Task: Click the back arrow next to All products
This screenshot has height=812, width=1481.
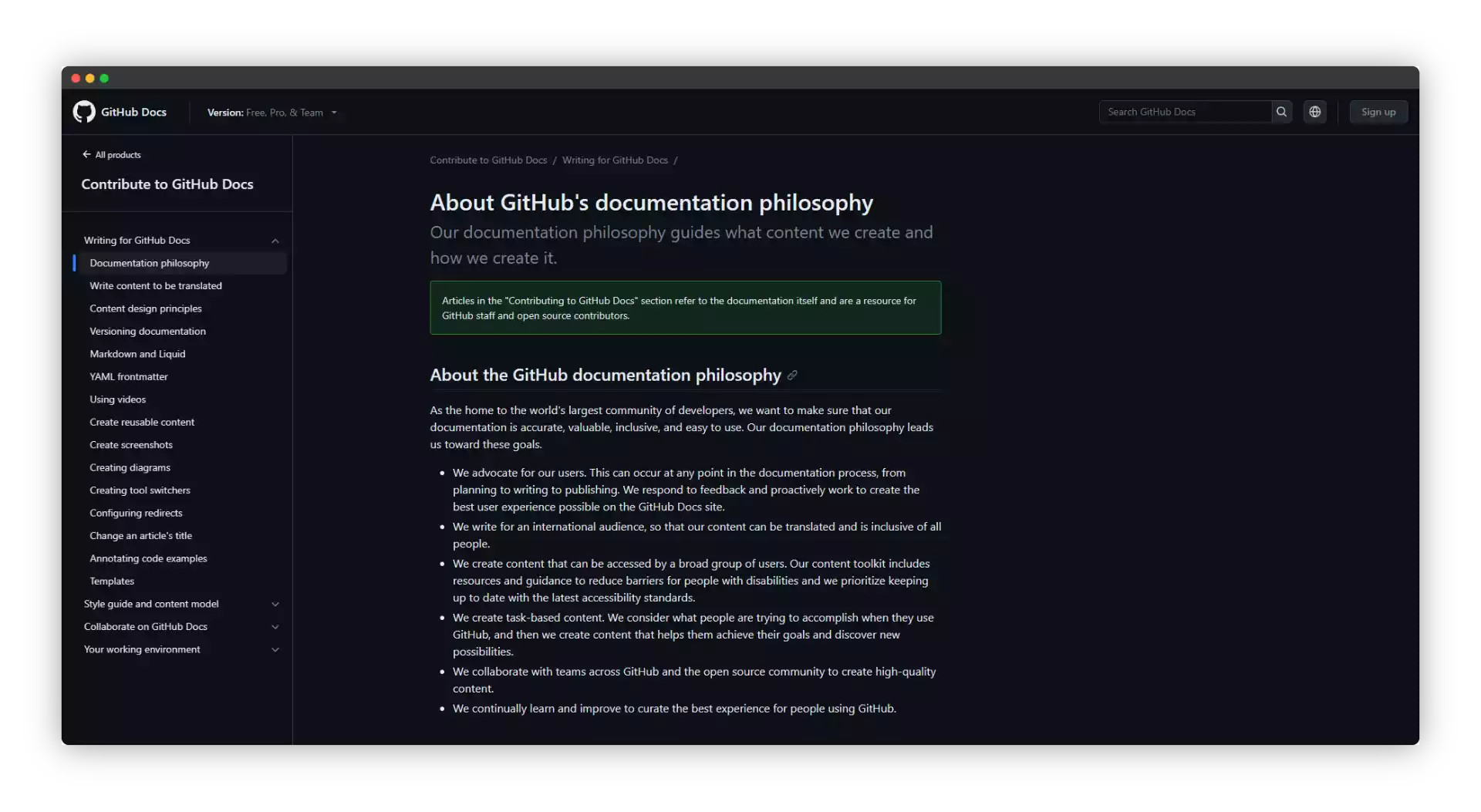Action: 86,154
